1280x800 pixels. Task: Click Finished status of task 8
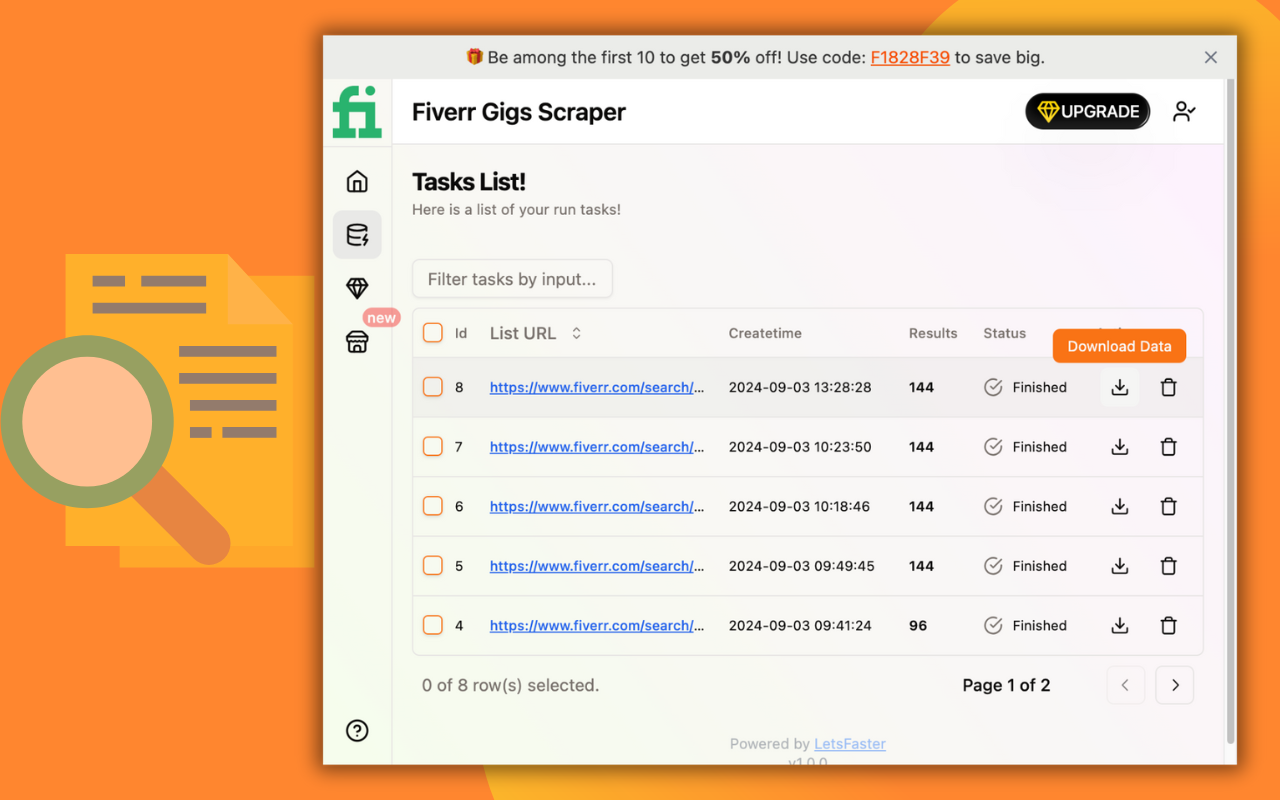(x=1026, y=387)
